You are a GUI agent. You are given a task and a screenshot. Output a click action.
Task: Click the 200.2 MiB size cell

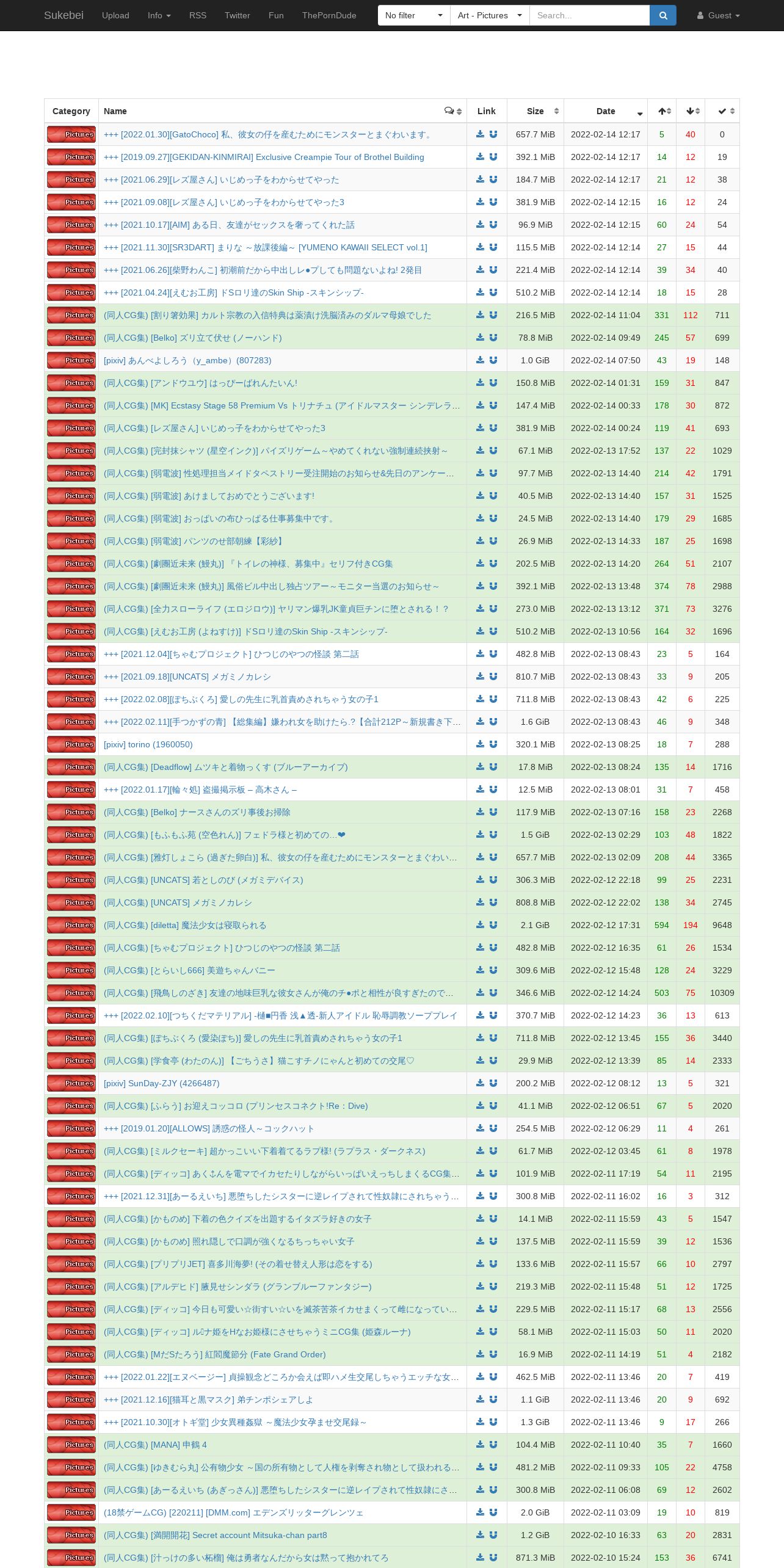click(x=535, y=1083)
